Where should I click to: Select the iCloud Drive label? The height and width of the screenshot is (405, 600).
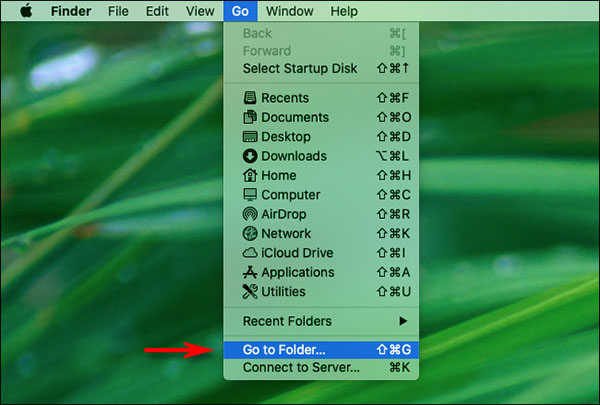[297, 253]
